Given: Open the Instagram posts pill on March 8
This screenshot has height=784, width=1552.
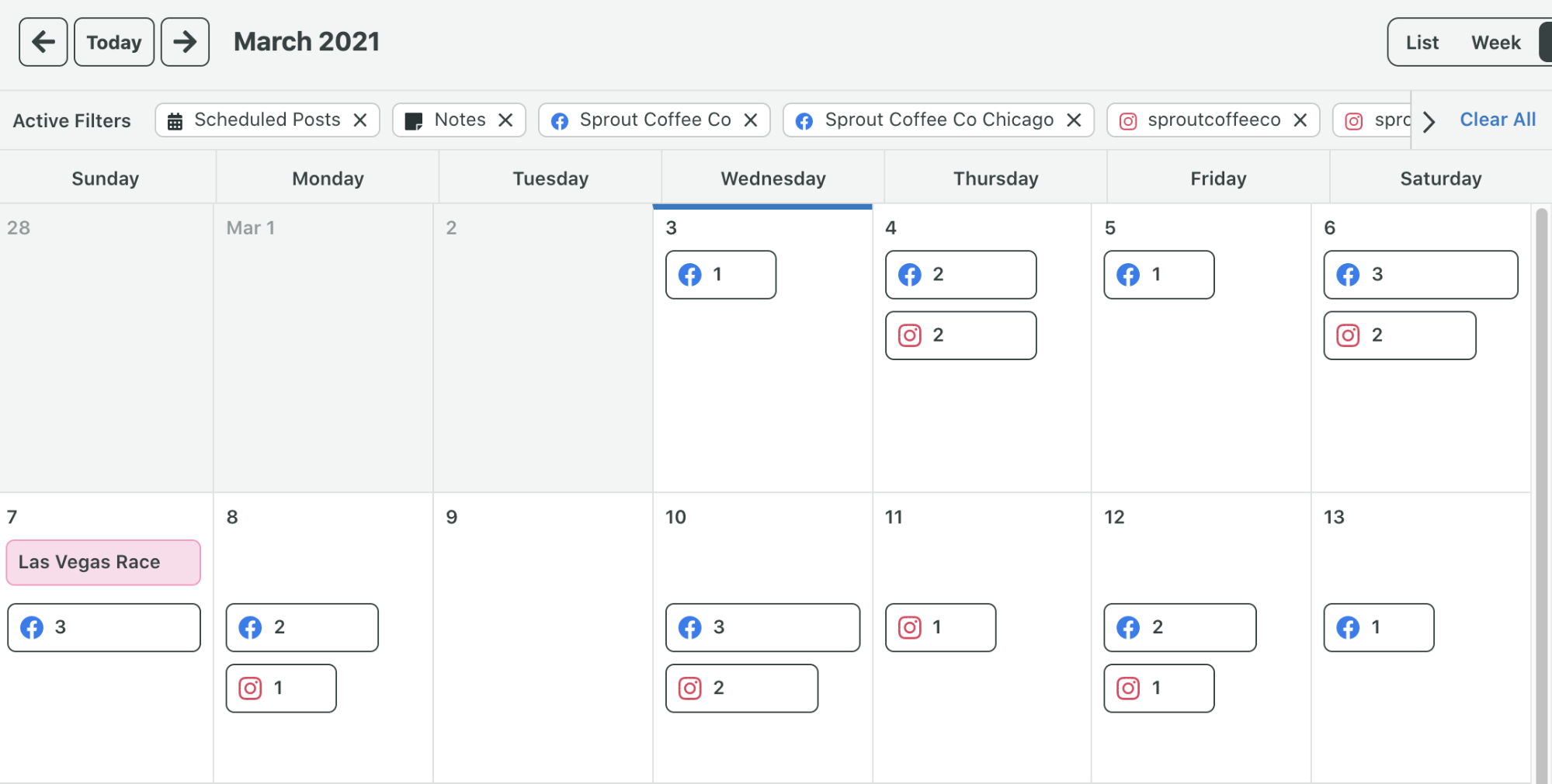Looking at the screenshot, I should click(x=280, y=688).
